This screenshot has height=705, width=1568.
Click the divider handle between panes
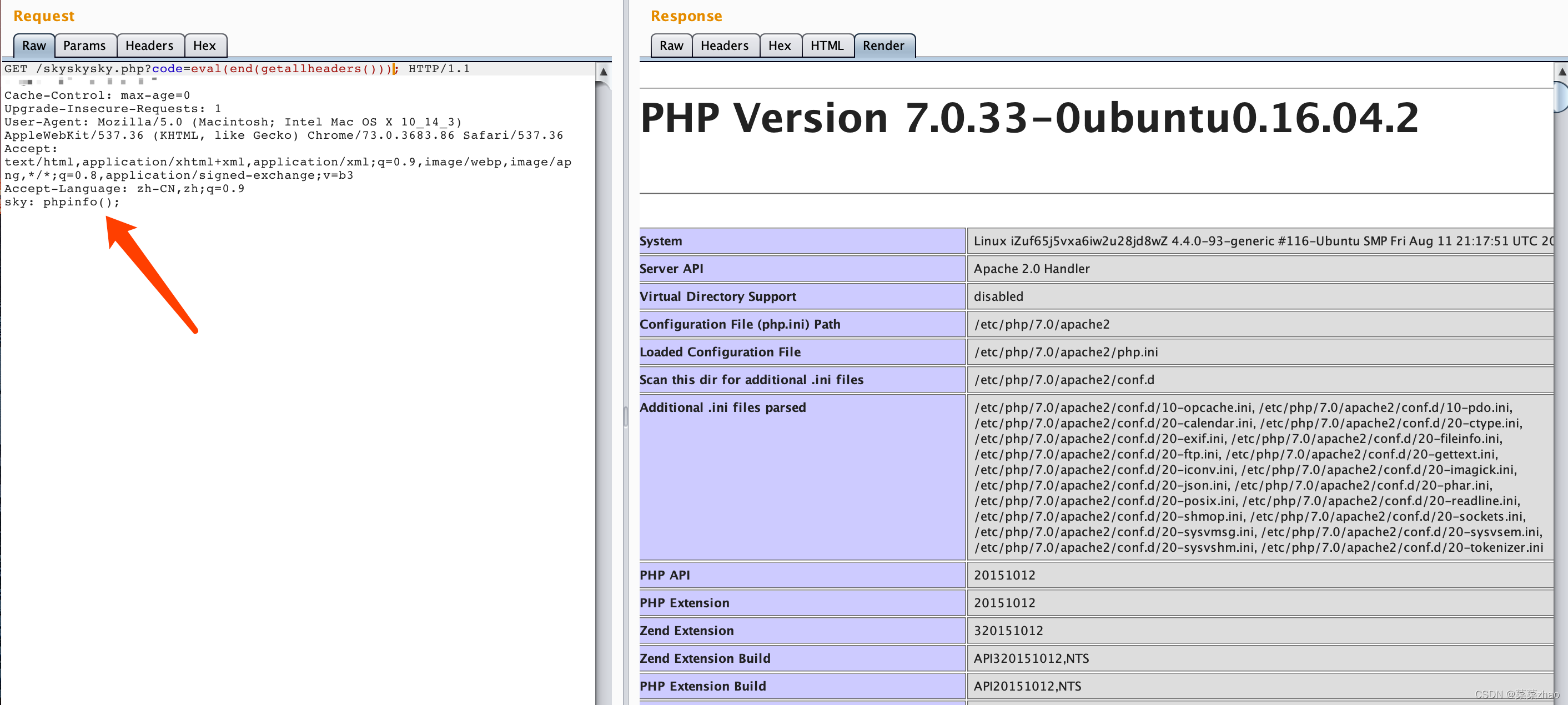click(625, 416)
